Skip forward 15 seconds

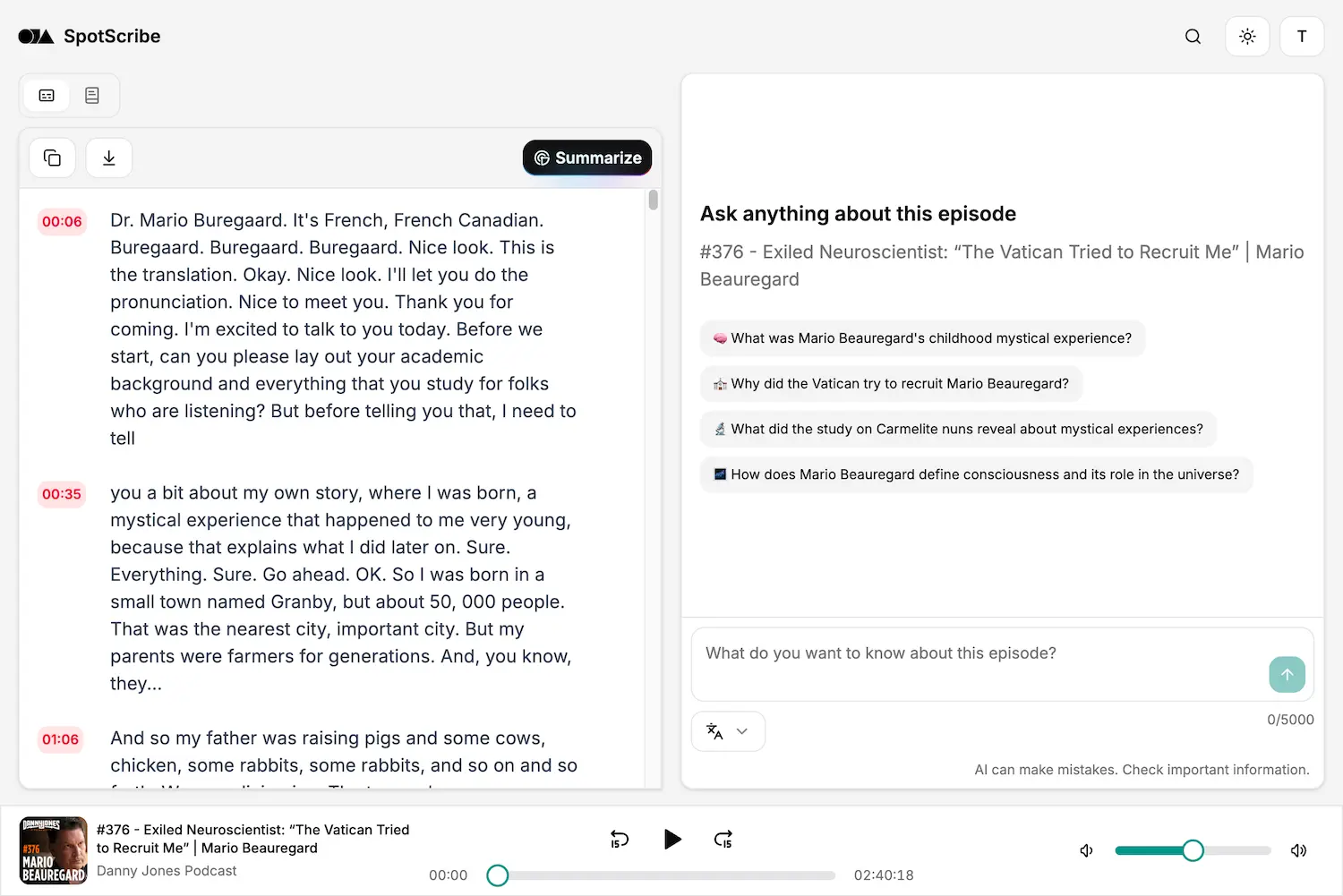723,840
